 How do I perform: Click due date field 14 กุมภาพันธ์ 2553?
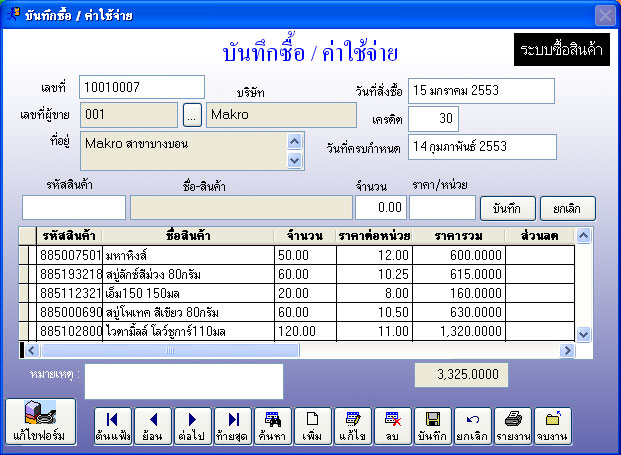482,147
